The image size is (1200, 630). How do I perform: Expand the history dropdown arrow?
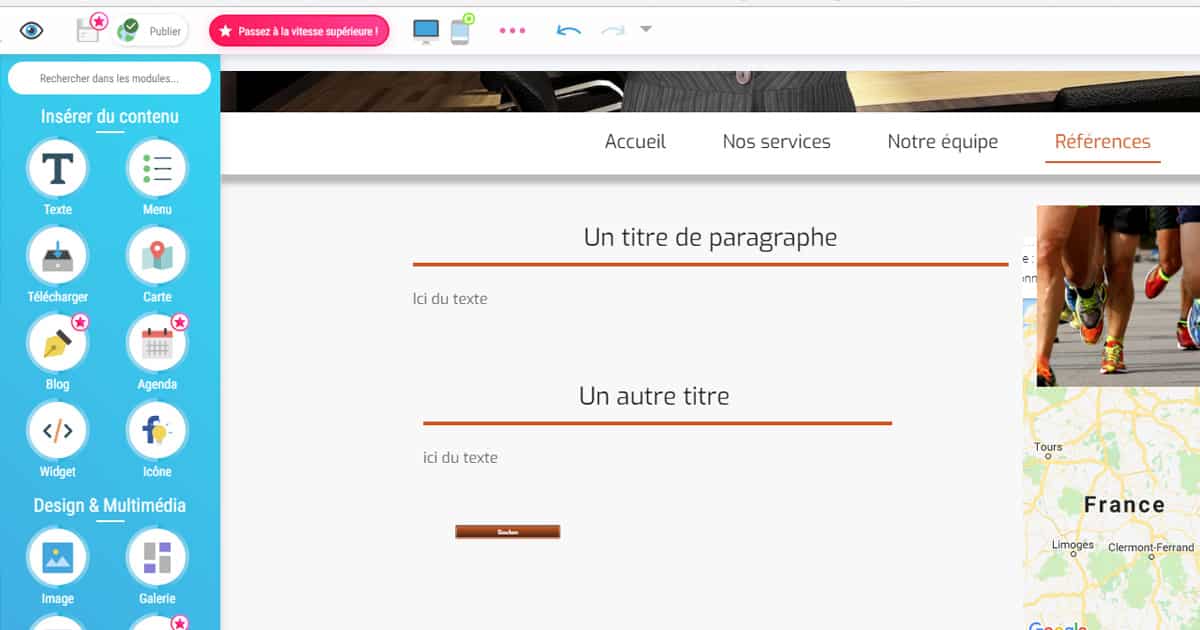646,29
